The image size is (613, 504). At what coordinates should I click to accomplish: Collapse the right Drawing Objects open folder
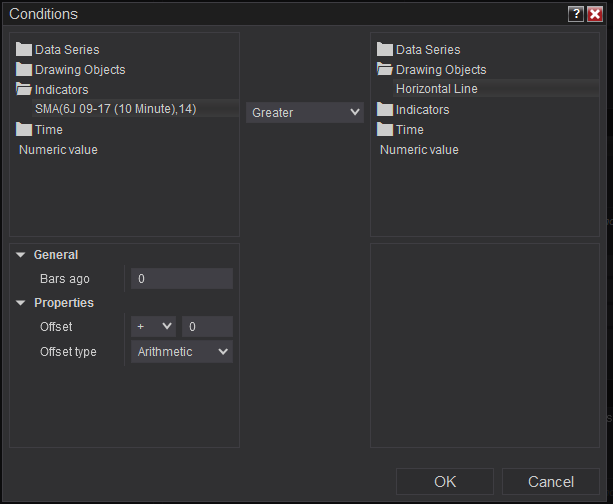(385, 70)
